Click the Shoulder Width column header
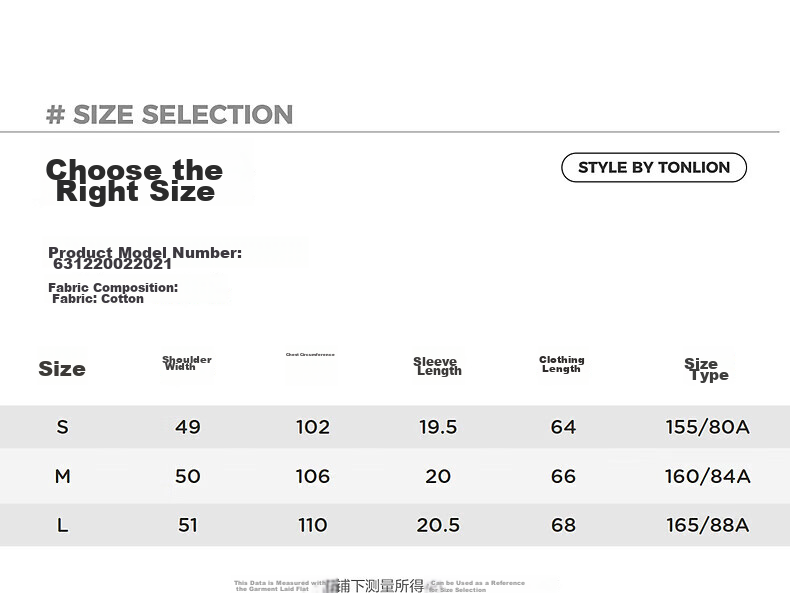This screenshot has height=593, width=790. (x=186, y=363)
